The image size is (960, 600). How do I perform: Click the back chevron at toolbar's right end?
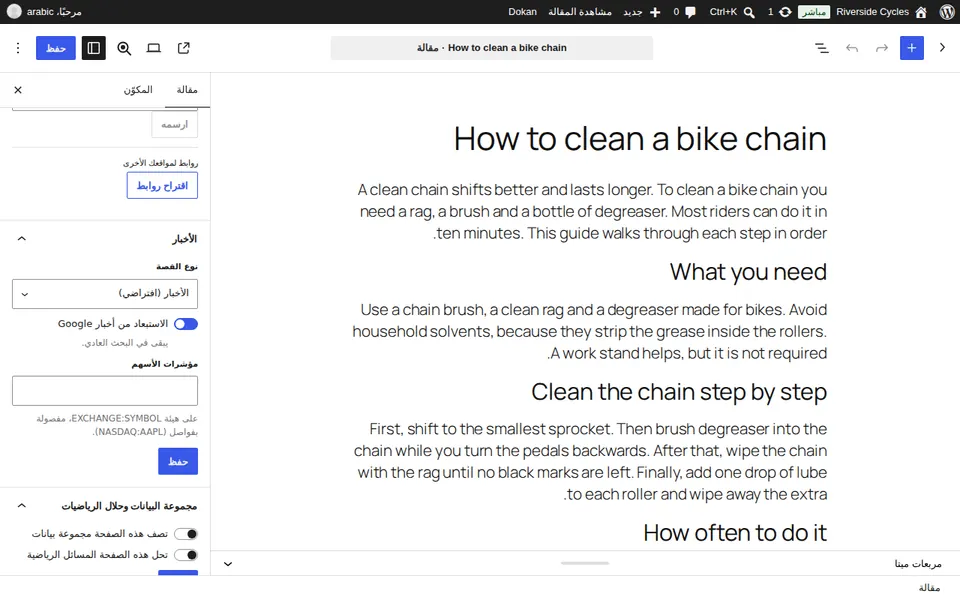(942, 48)
